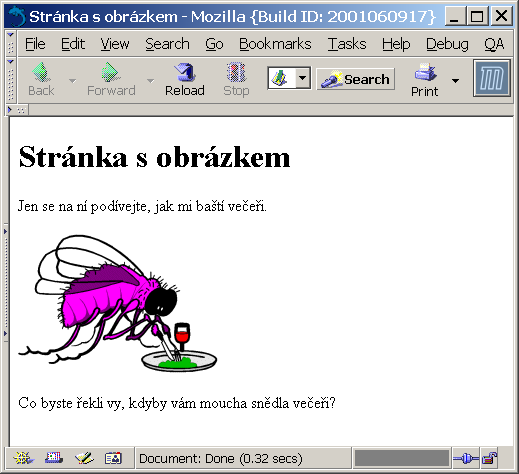Open the Print options dropdown arrow
Viewport: 519px width, 474px height.
tap(455, 81)
